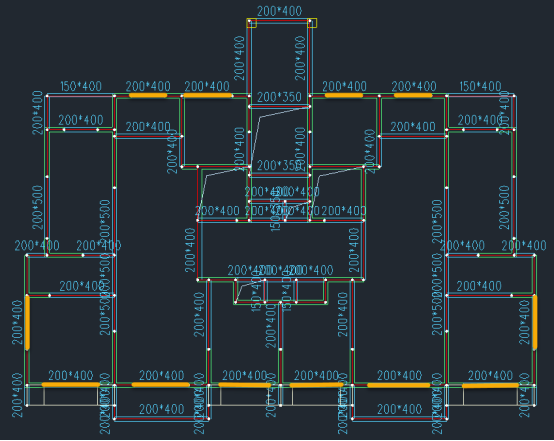Screen dimensions: 554x441
Task: Click the rightmost orange segment on bottom wall
Action: pyautogui.click(x=490, y=385)
